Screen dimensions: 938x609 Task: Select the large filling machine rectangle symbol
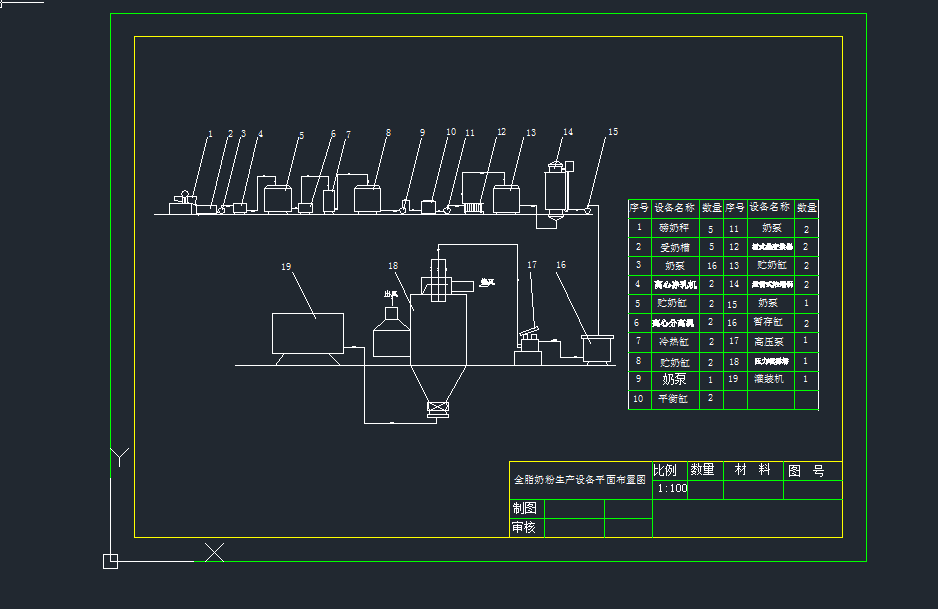308,333
